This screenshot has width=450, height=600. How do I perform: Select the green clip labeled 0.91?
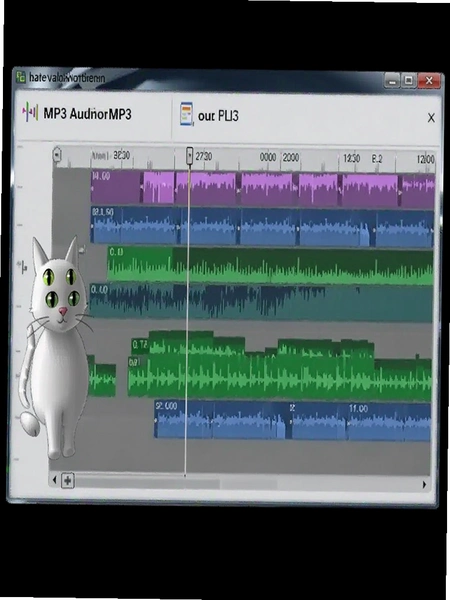pyautogui.click(x=279, y=379)
